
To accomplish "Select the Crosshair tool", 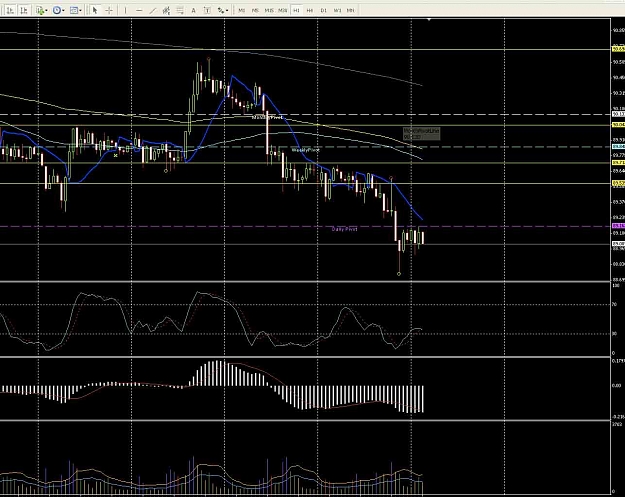I will (109, 10).
